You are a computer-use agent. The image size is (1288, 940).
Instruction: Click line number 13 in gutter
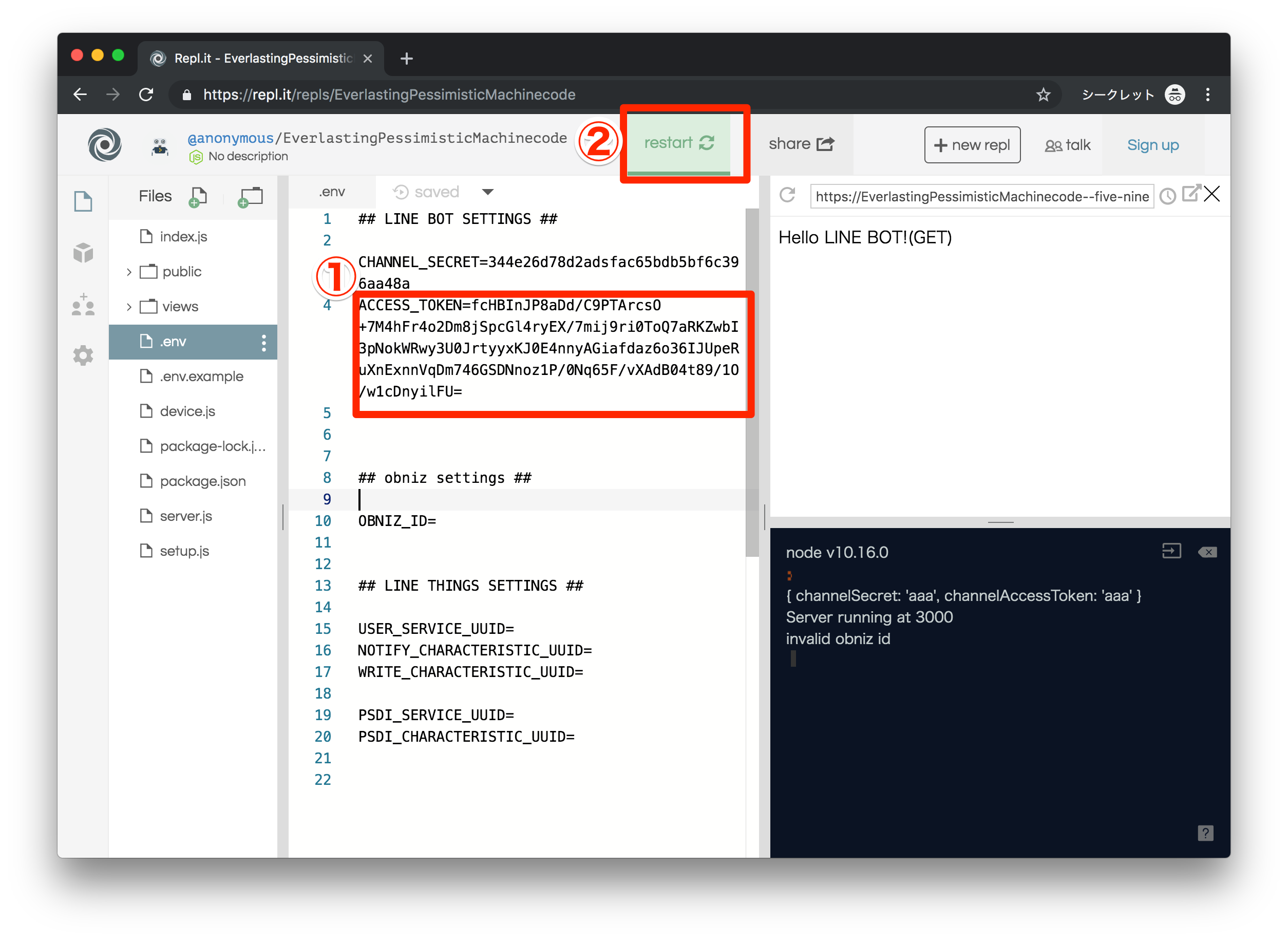323,586
